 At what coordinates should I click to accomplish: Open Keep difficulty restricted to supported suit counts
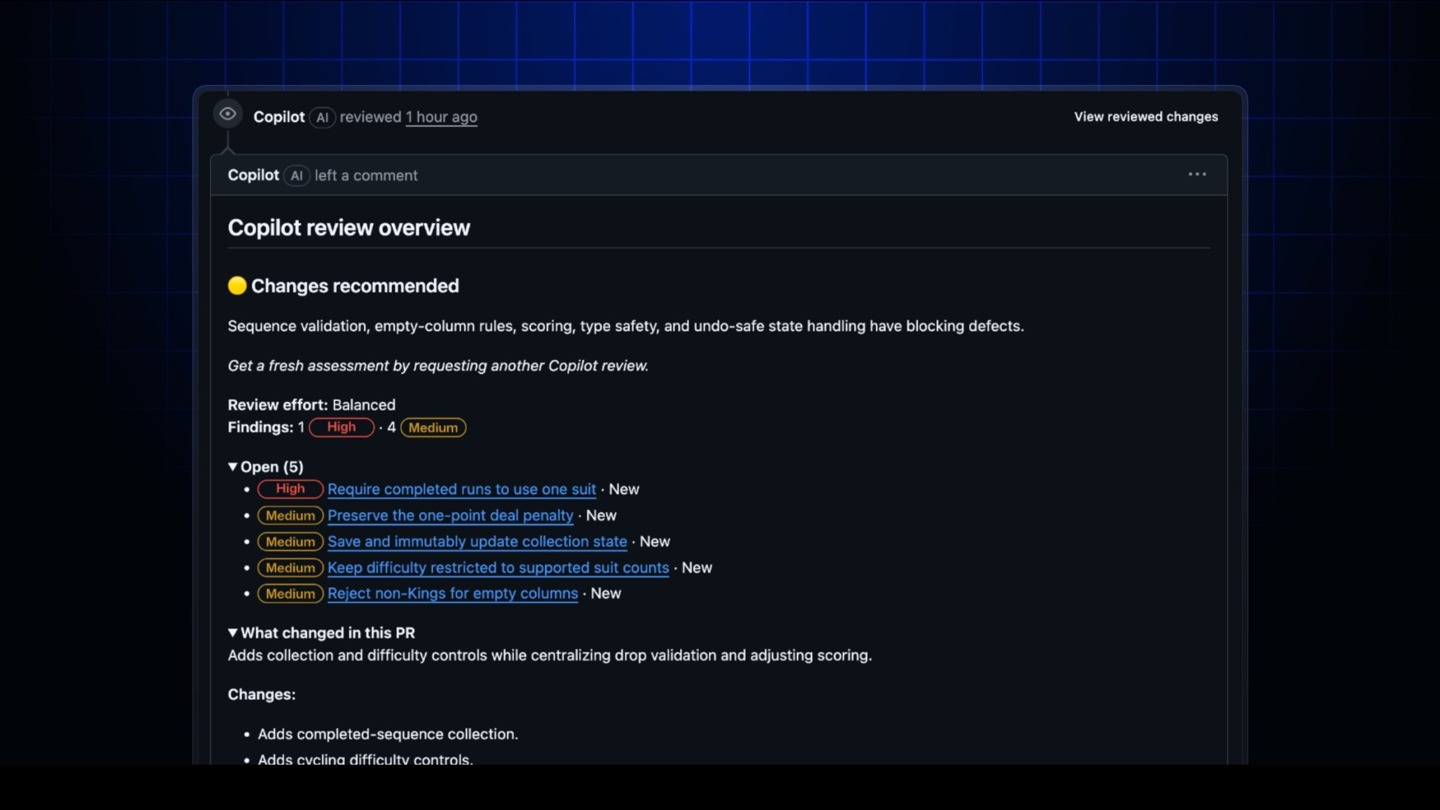(499, 567)
